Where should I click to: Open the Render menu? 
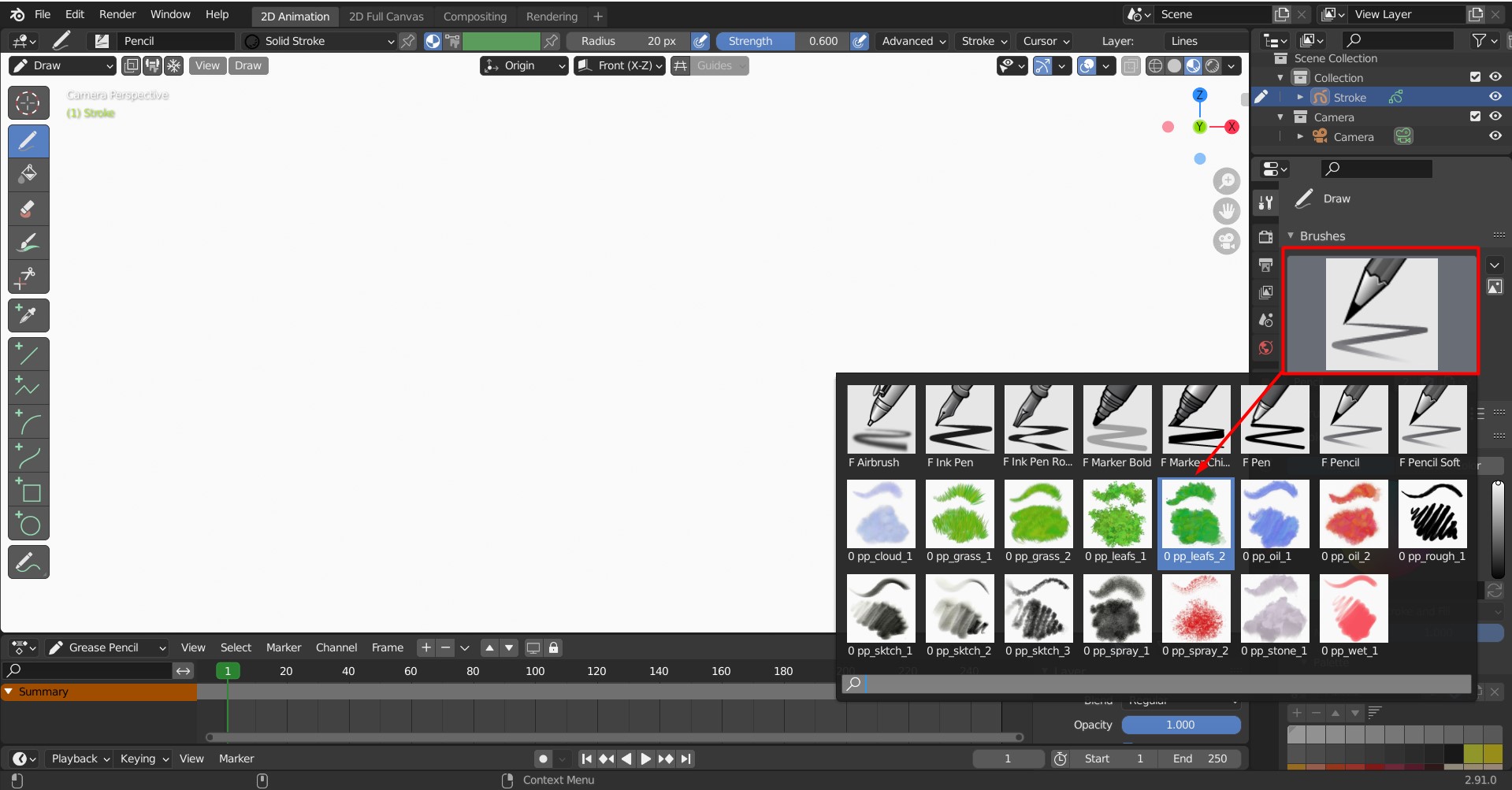[x=117, y=14]
